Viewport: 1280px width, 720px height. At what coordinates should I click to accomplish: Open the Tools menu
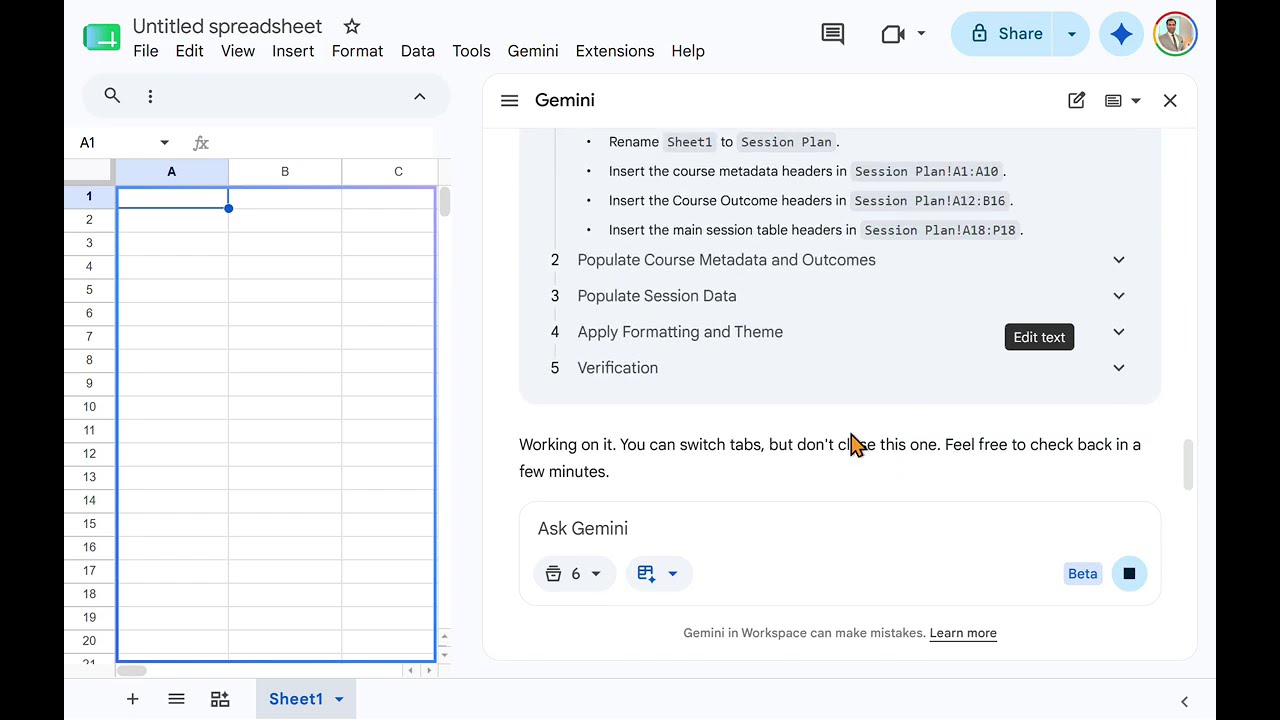coord(471,51)
